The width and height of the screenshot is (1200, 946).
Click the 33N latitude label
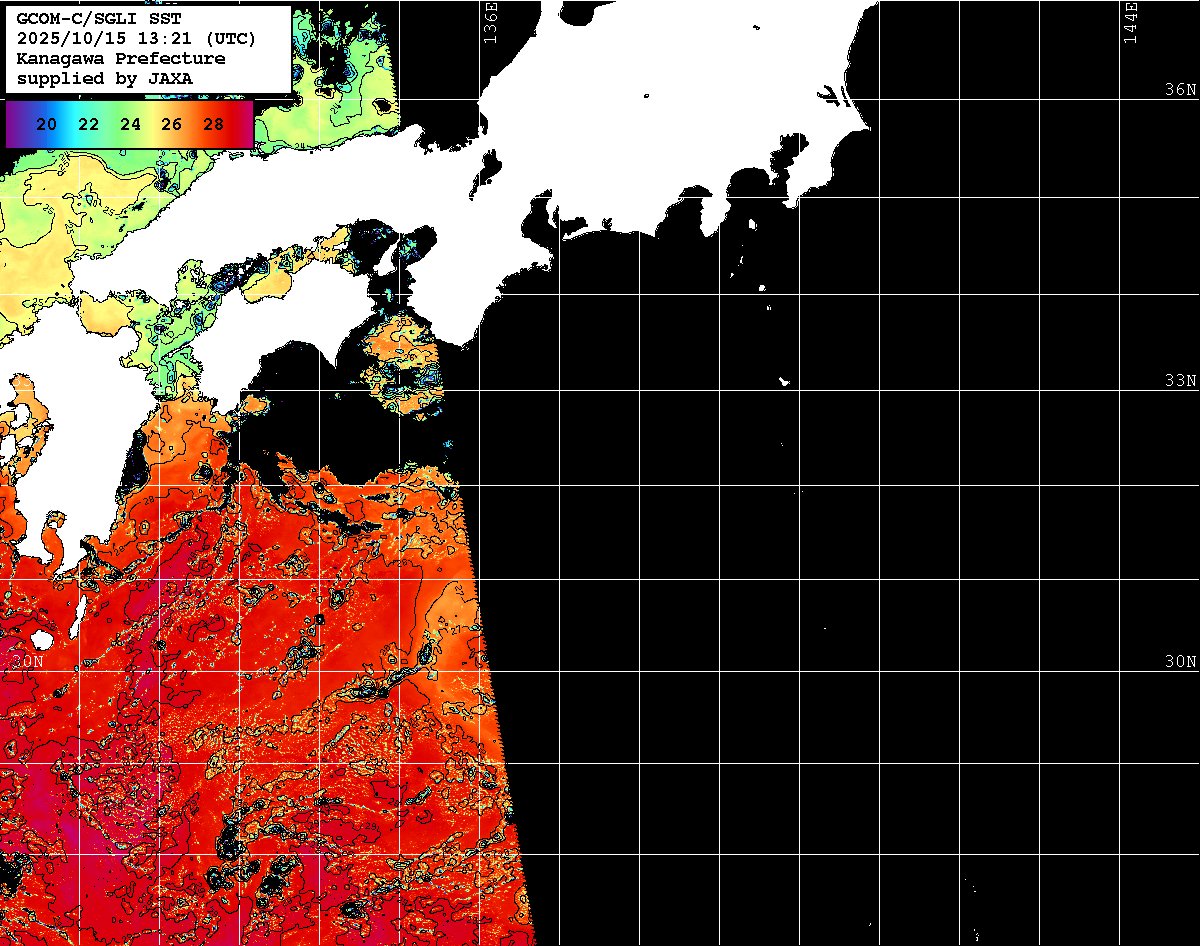tap(1180, 381)
